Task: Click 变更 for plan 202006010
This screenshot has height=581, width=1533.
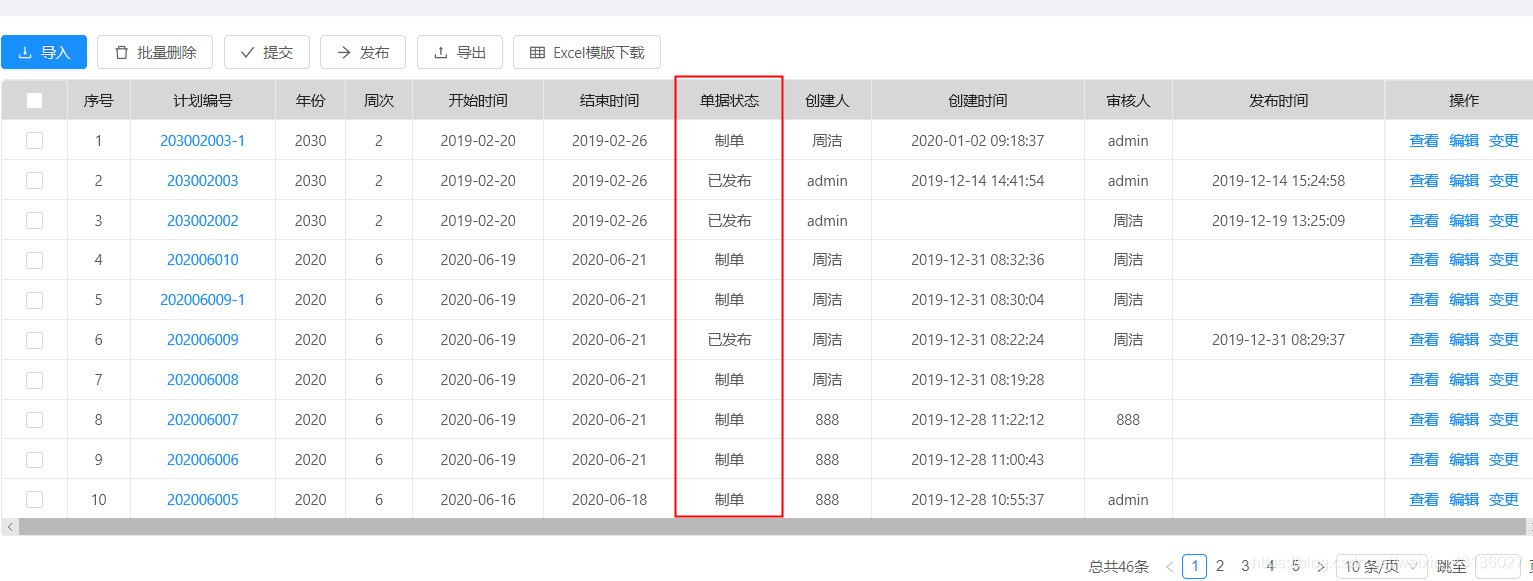Action: pyautogui.click(x=1504, y=260)
